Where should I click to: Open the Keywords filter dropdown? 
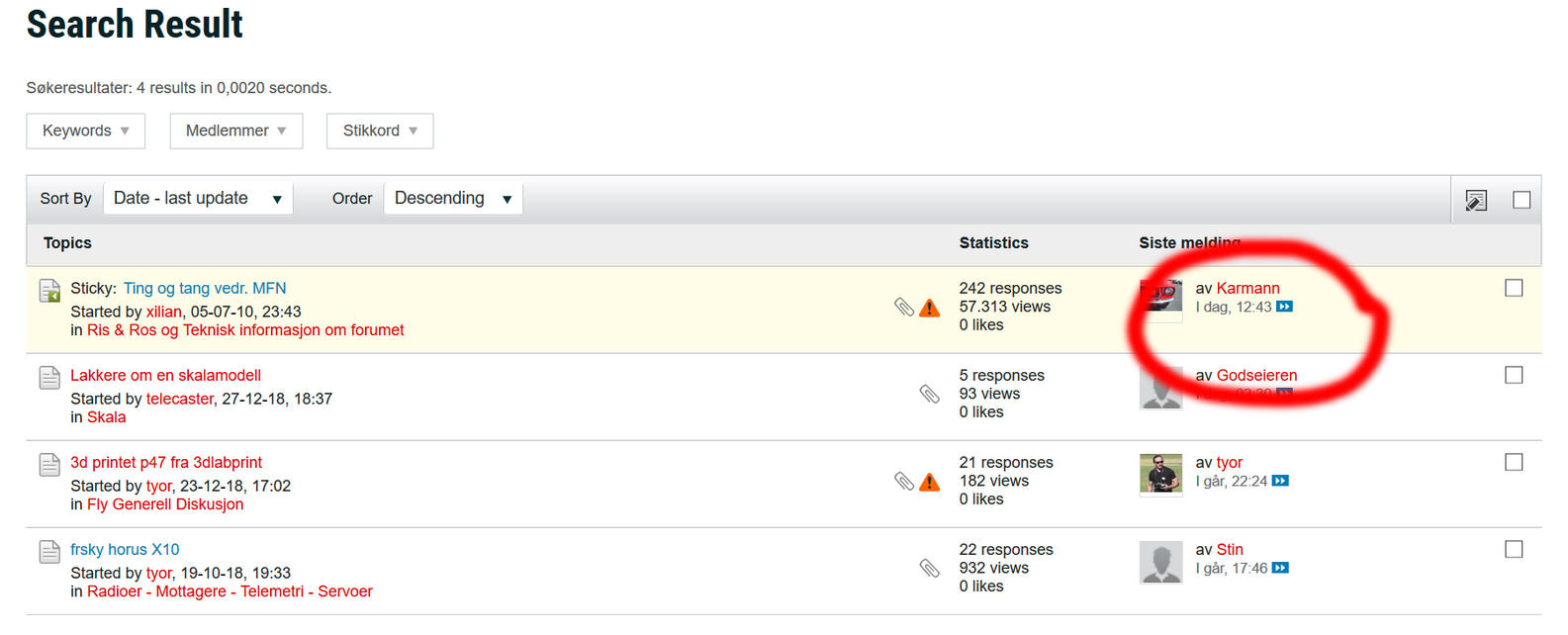pyautogui.click(x=85, y=131)
